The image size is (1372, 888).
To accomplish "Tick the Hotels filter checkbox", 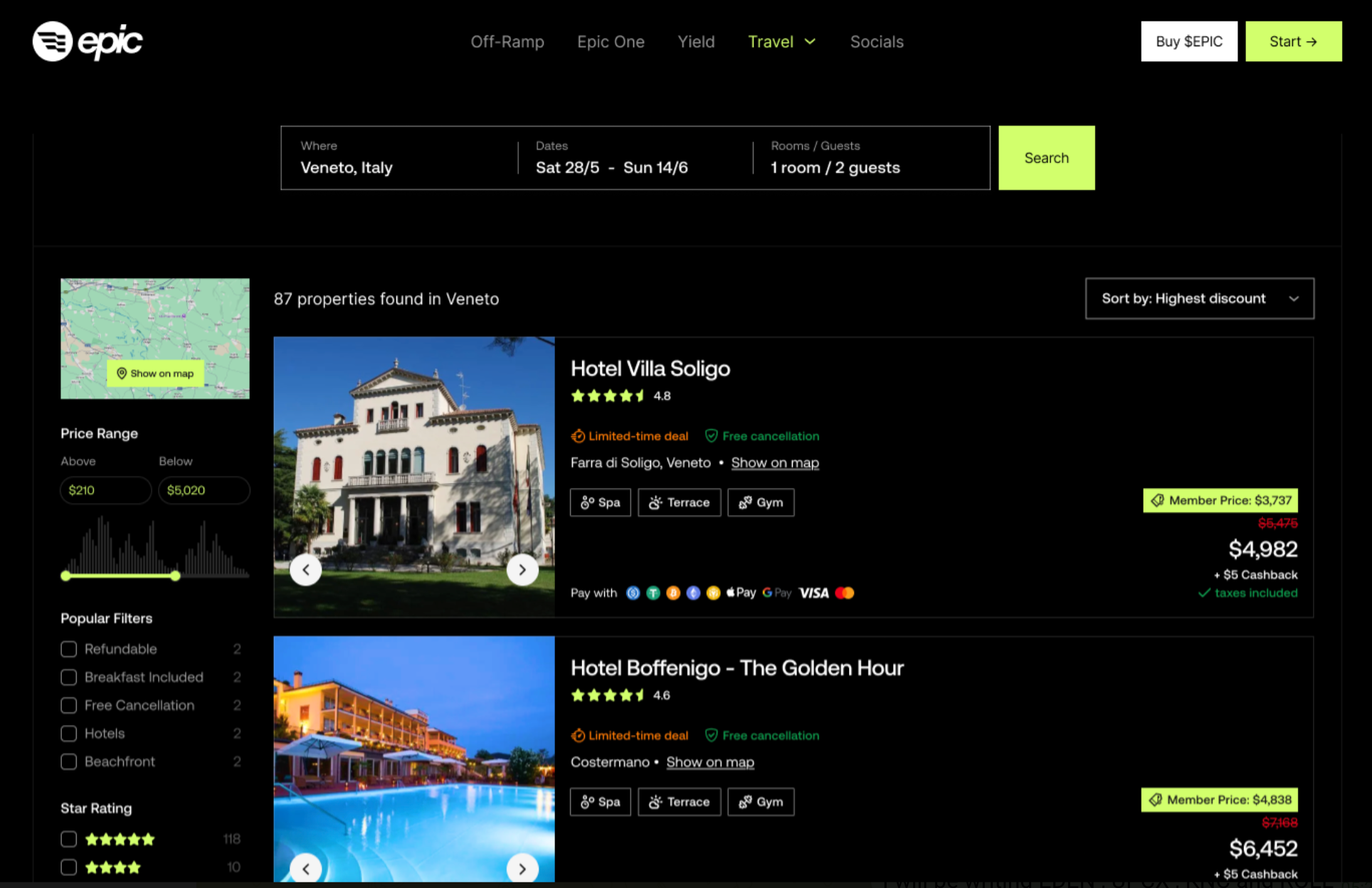I will pos(69,734).
